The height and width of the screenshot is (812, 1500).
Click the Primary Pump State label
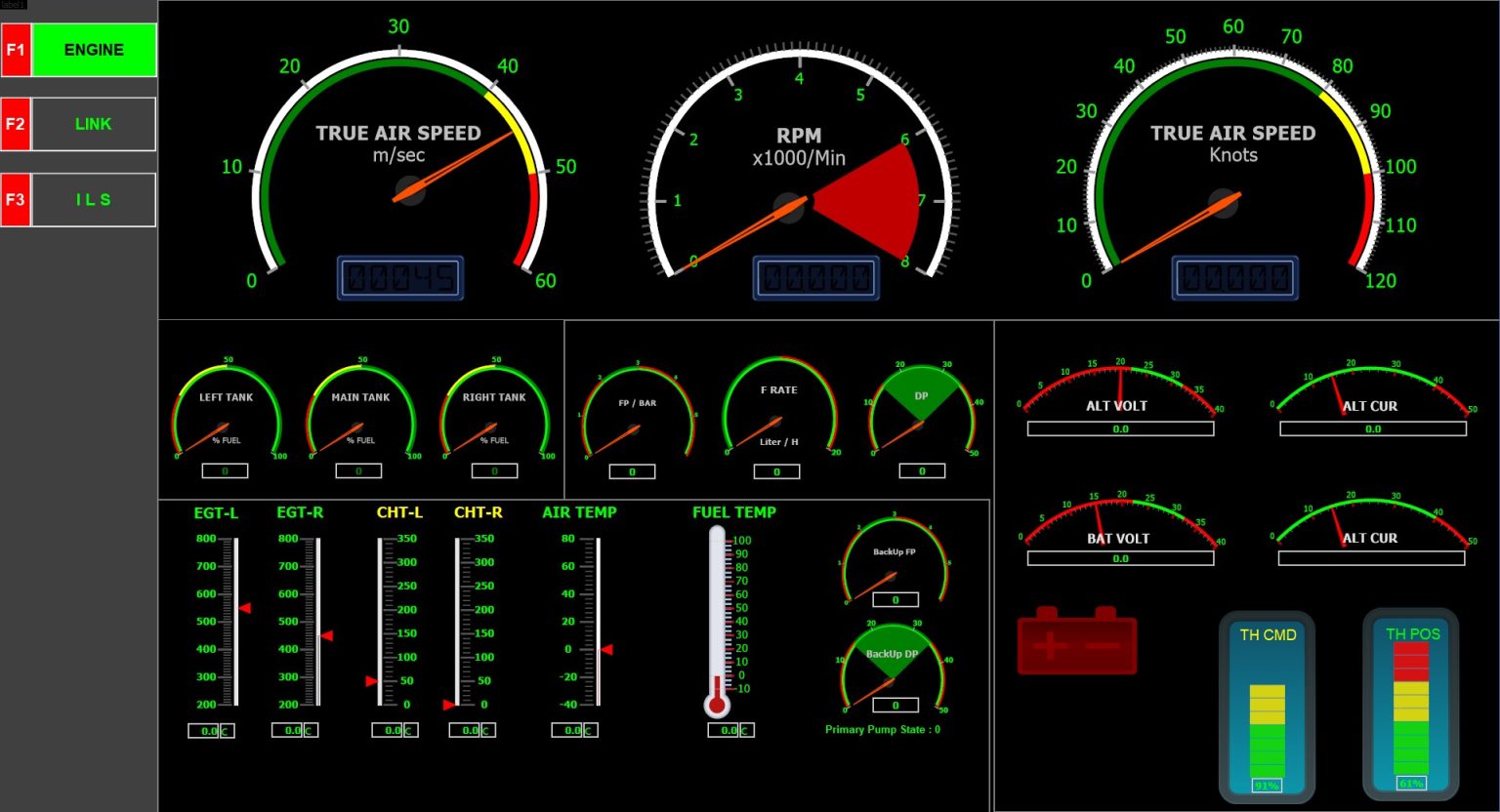(882, 729)
